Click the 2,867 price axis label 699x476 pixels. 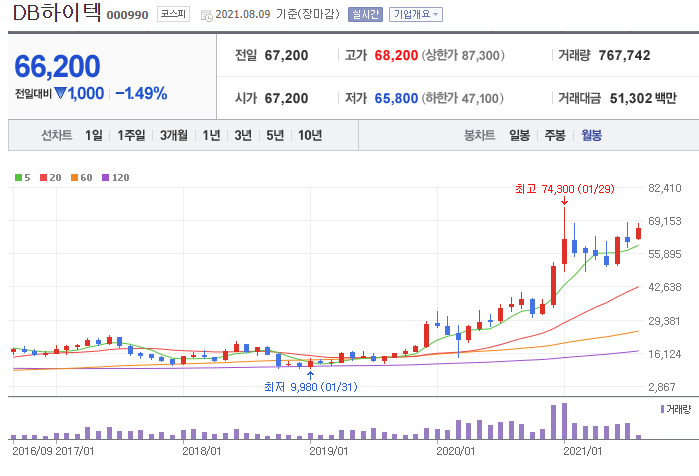[662, 387]
